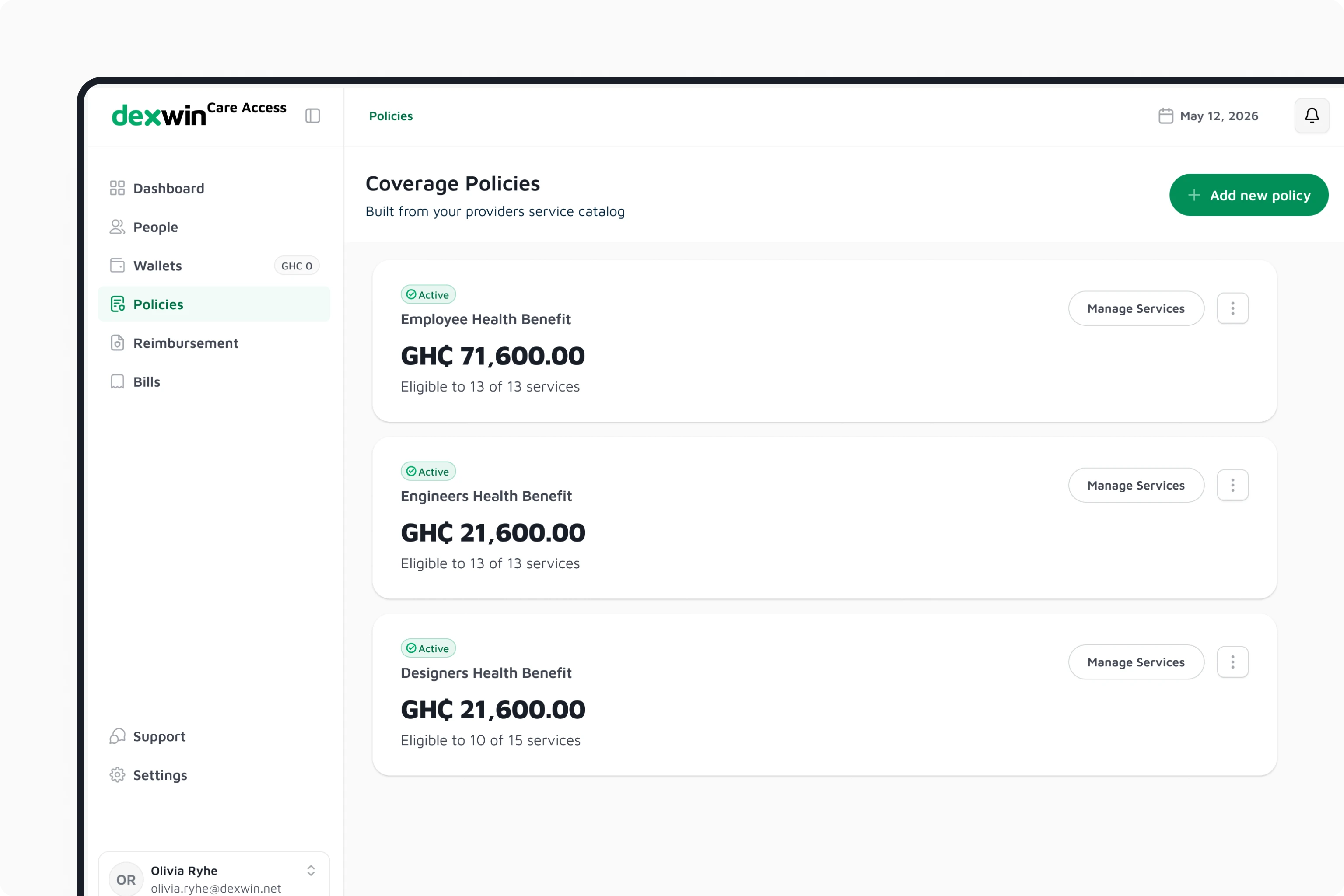
Task: Click the GHC 0 wallet balance badge
Action: point(297,266)
